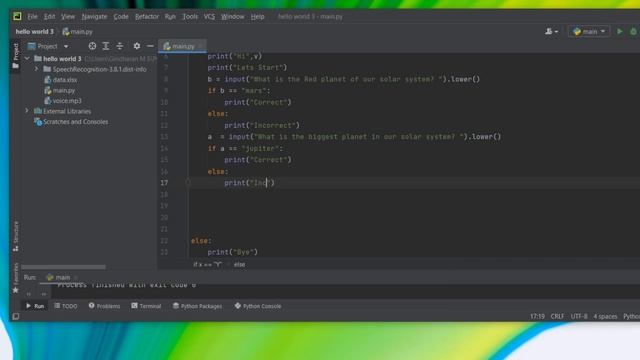Viewport: 640px width, 360px height.
Task: Click the print("Bye") code line
Action: pos(233,252)
